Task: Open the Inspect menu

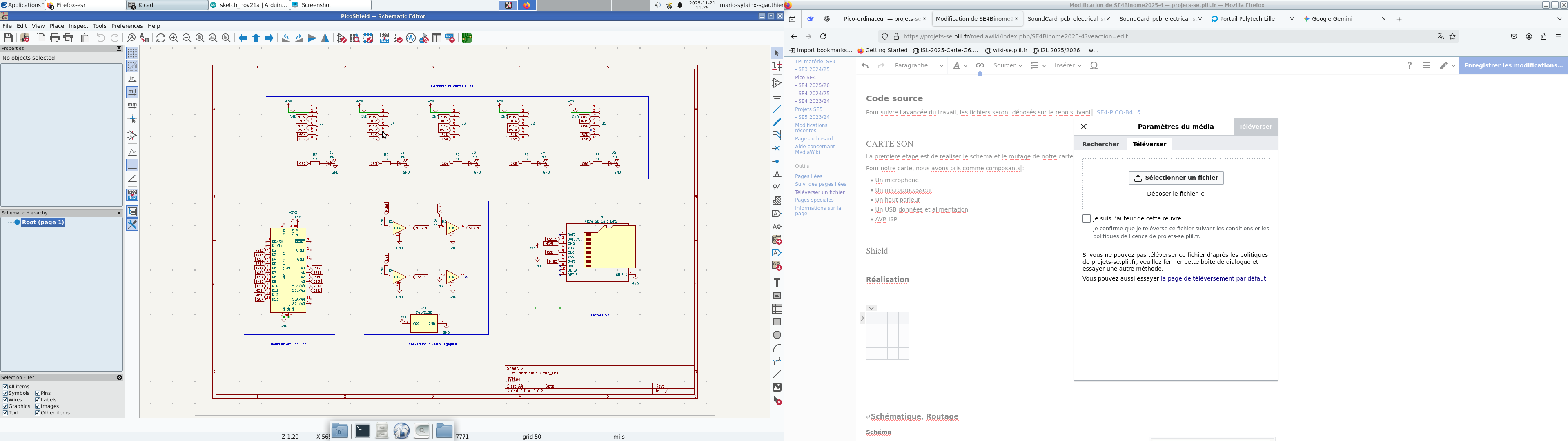Action: (78, 26)
